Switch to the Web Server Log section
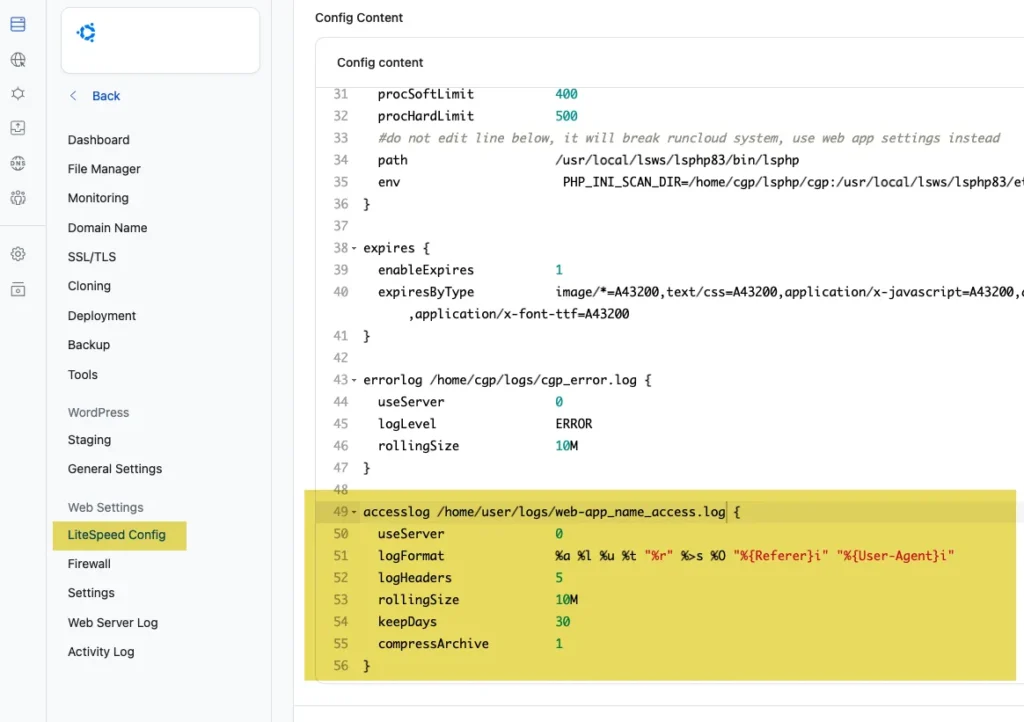Screen dimensions: 1024x722 [x=112, y=622]
